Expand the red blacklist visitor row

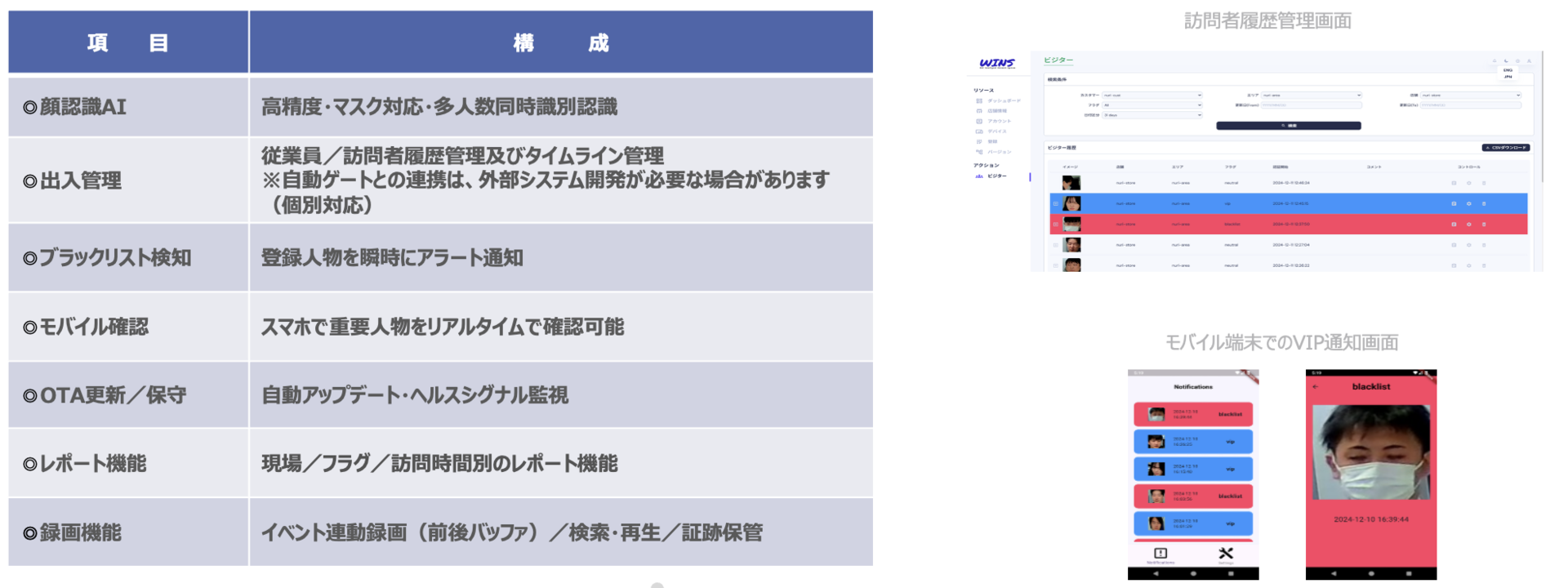coord(1055,224)
